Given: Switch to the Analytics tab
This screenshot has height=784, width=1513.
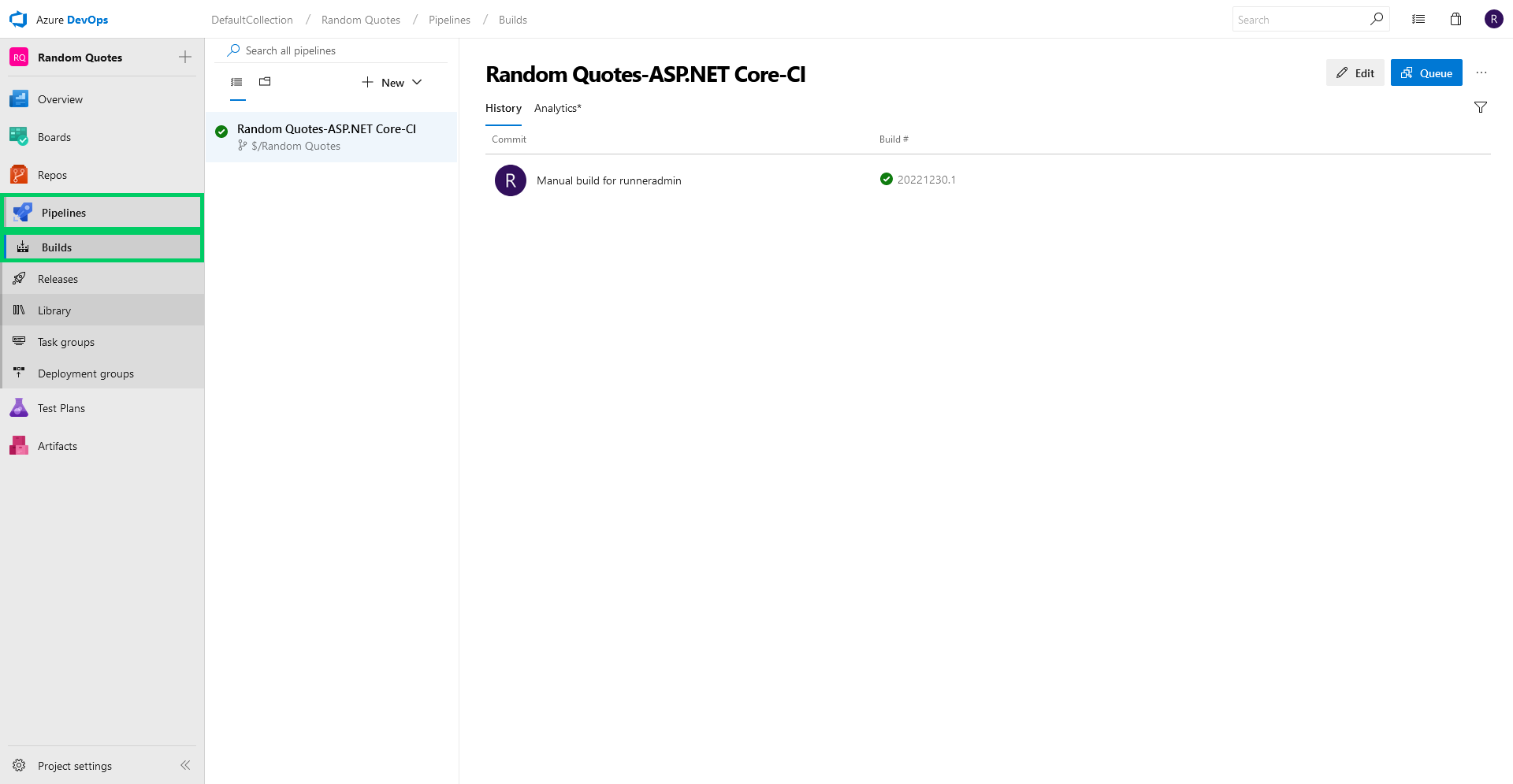Looking at the screenshot, I should [558, 108].
